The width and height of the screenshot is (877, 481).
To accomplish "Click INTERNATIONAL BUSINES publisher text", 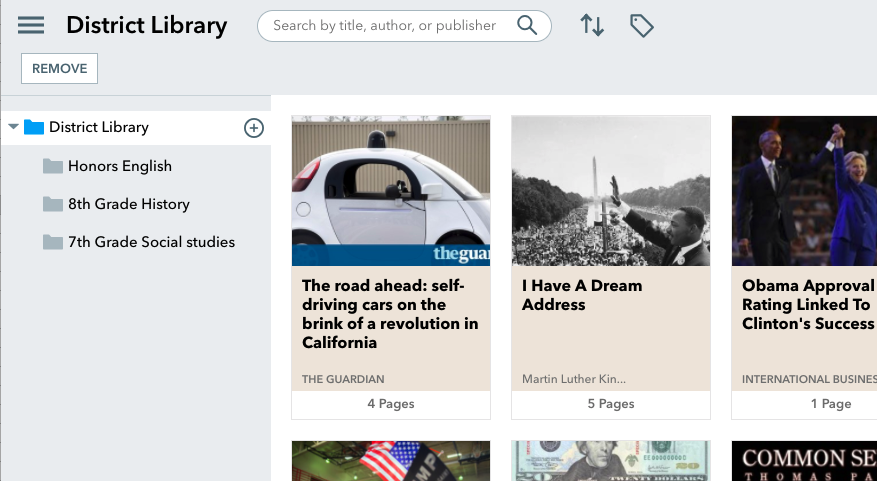I will click(x=809, y=379).
